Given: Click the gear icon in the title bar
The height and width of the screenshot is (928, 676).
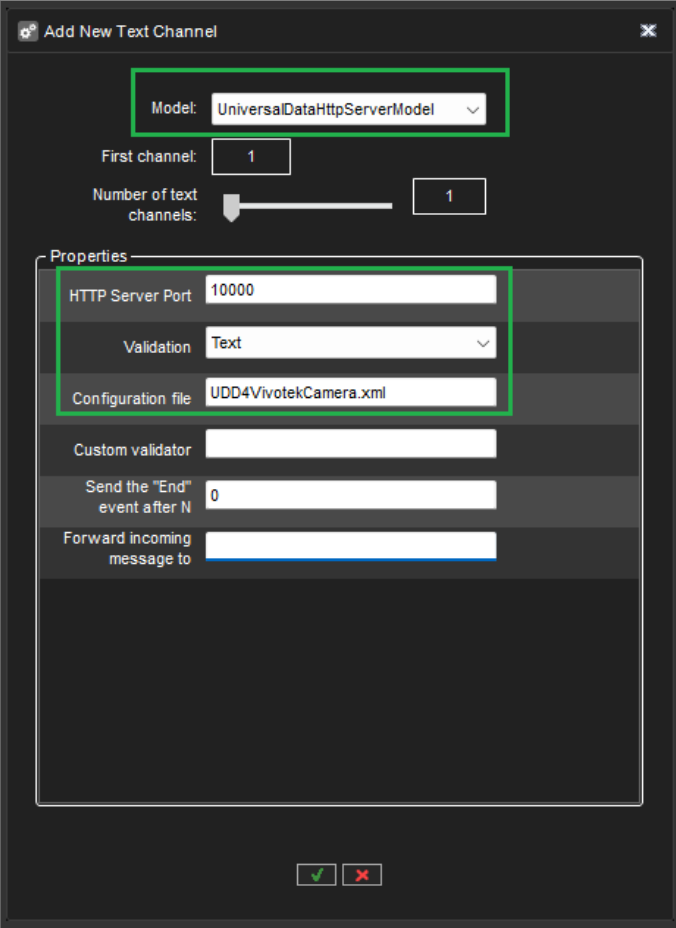Looking at the screenshot, I should (x=28, y=31).
